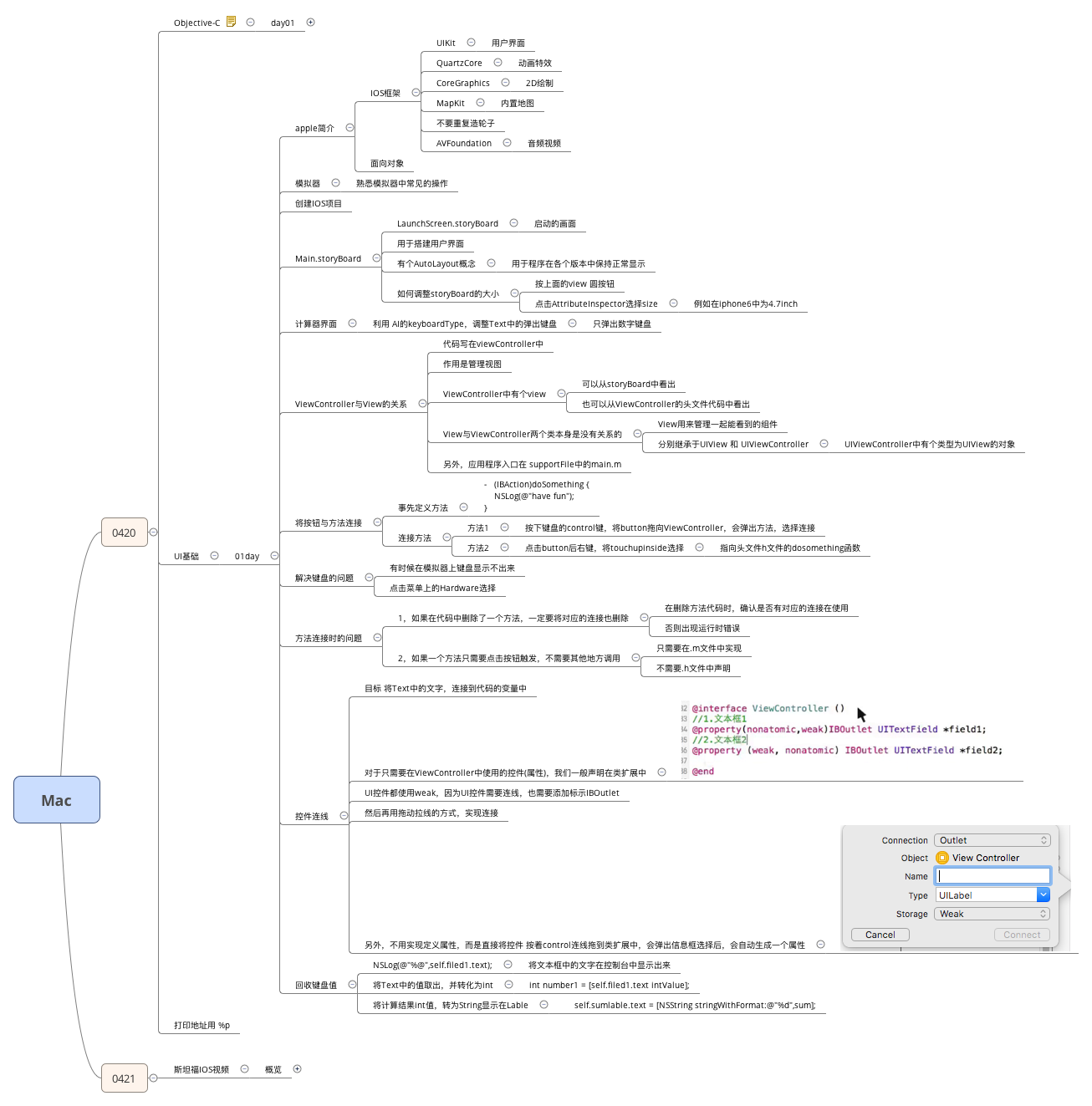Select the central Mac topic node
The height and width of the screenshot is (1106, 1092).
(x=56, y=800)
